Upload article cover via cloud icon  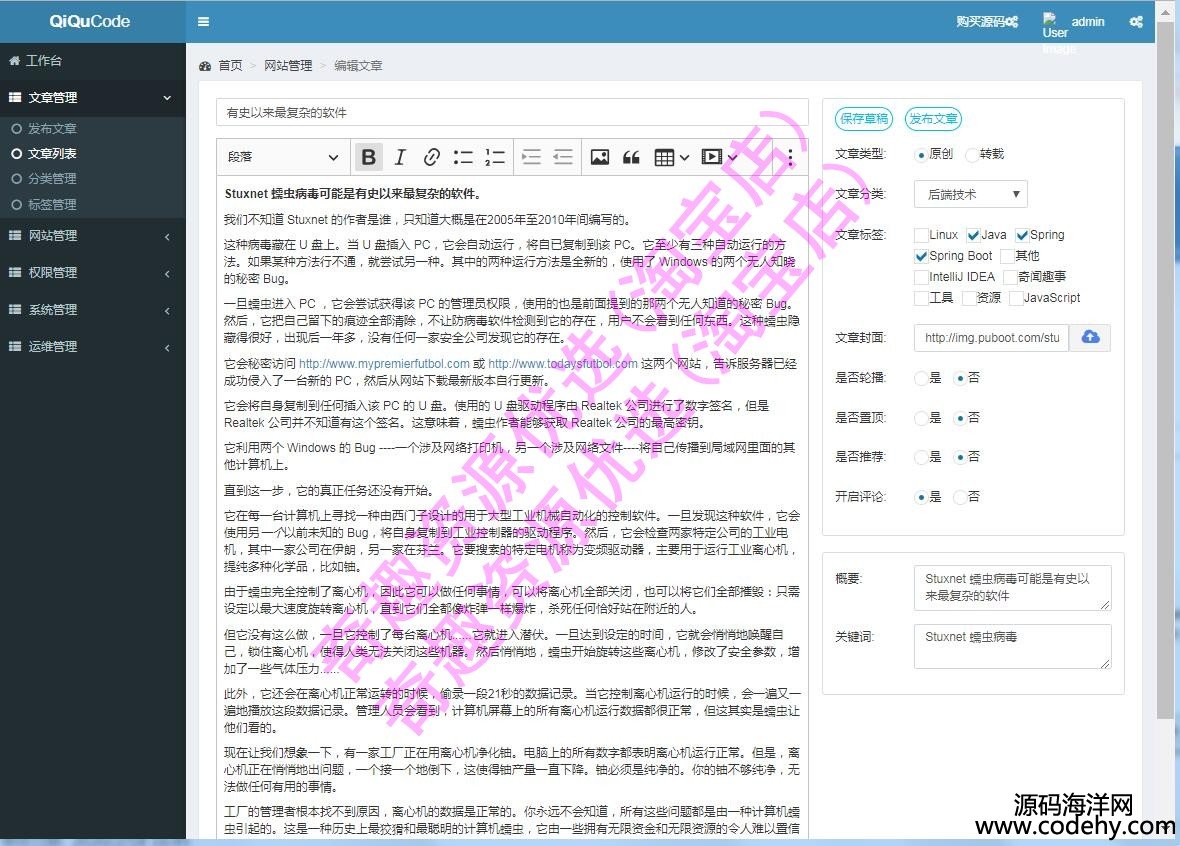(x=1090, y=337)
